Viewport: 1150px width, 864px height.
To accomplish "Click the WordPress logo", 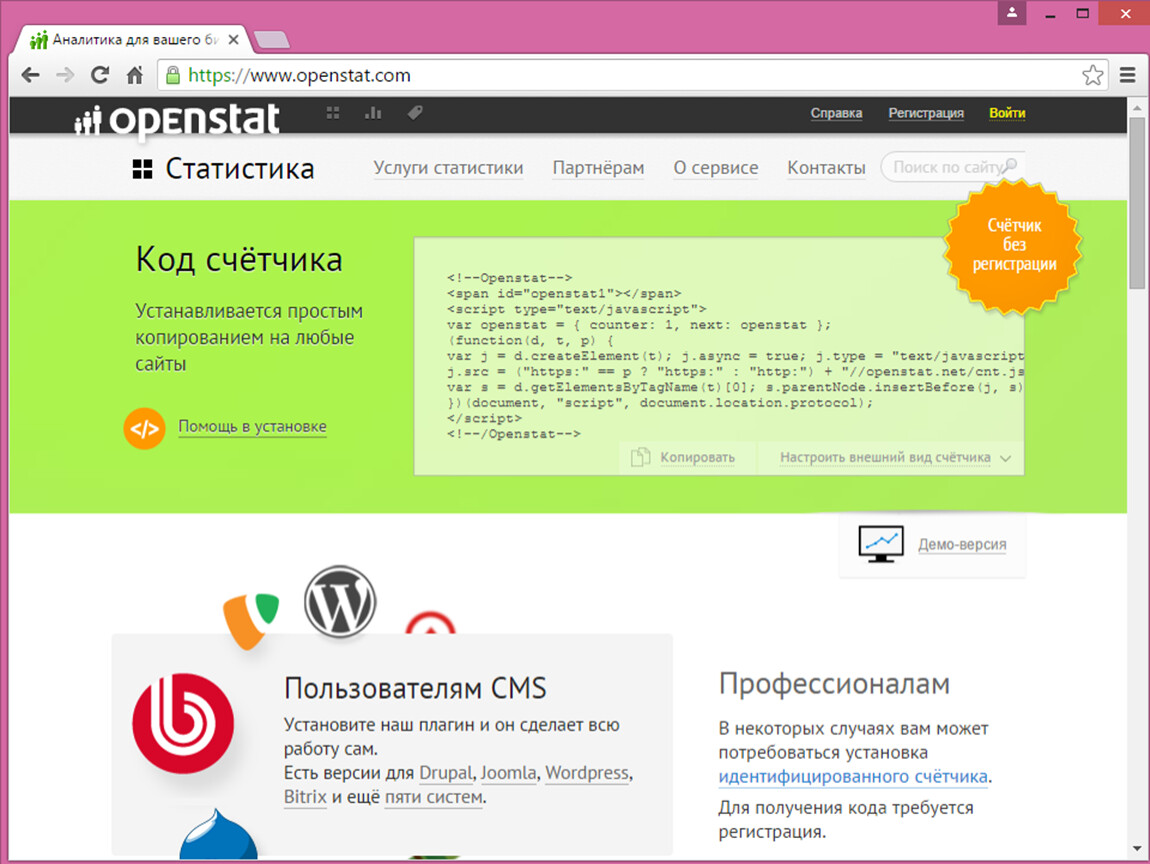I will point(340,601).
